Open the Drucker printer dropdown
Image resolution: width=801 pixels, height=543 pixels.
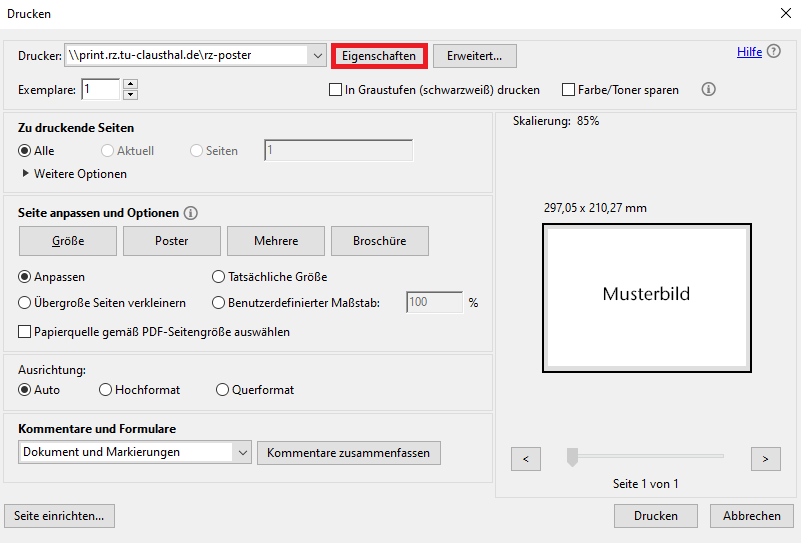click(x=318, y=55)
